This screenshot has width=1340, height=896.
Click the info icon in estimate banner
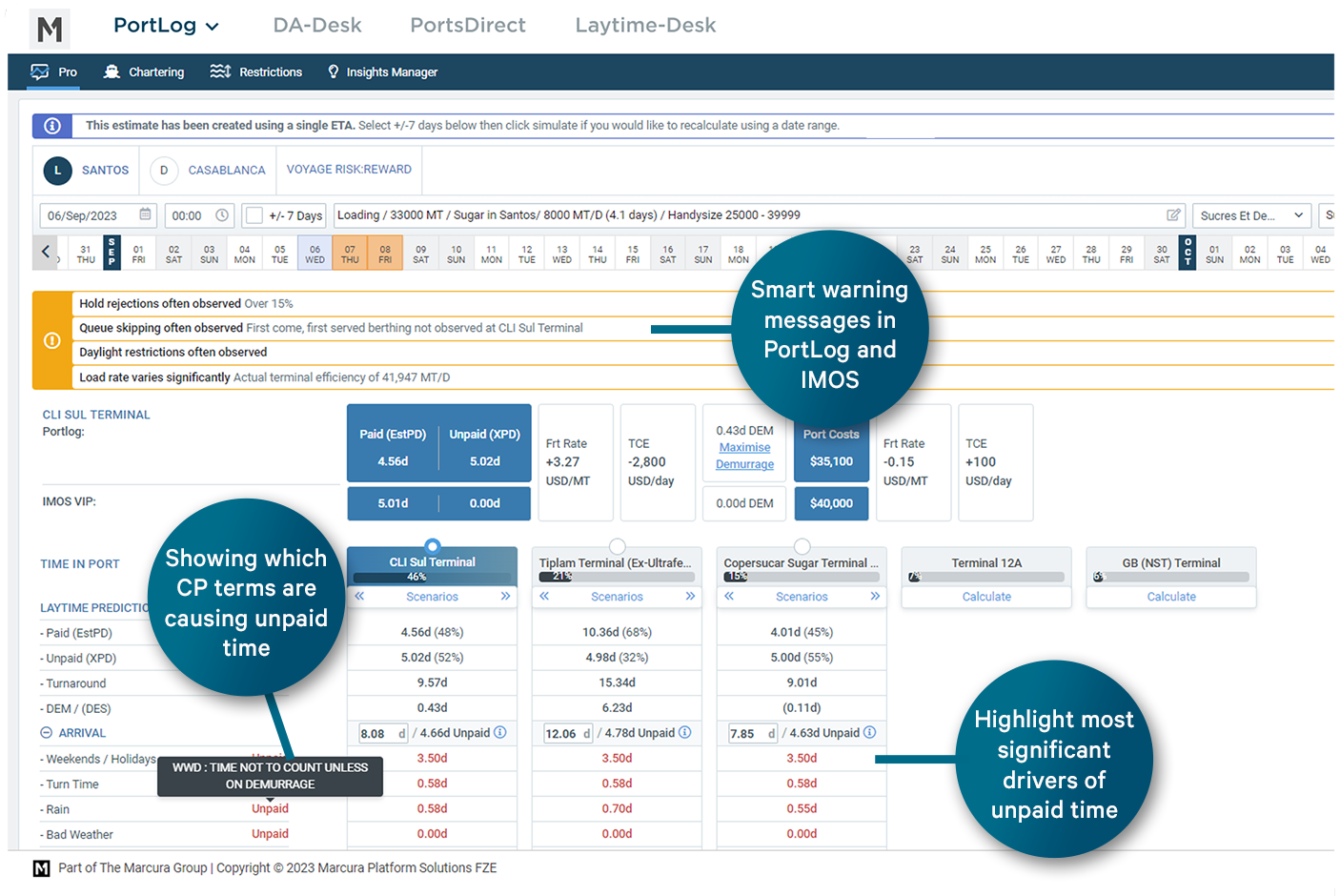52,126
